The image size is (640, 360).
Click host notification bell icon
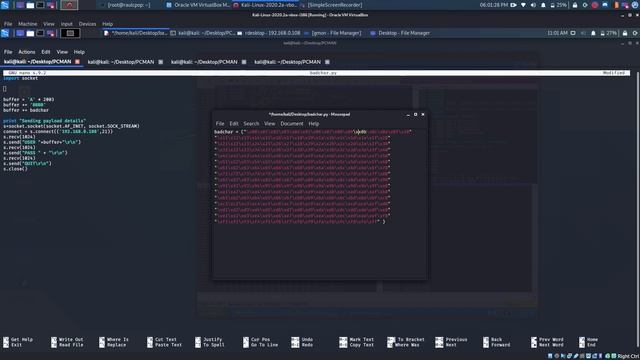pos(543,5)
